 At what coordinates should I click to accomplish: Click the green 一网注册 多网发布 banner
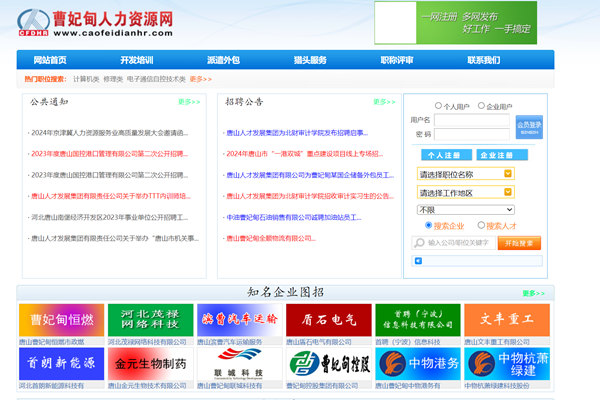pyautogui.click(x=455, y=23)
